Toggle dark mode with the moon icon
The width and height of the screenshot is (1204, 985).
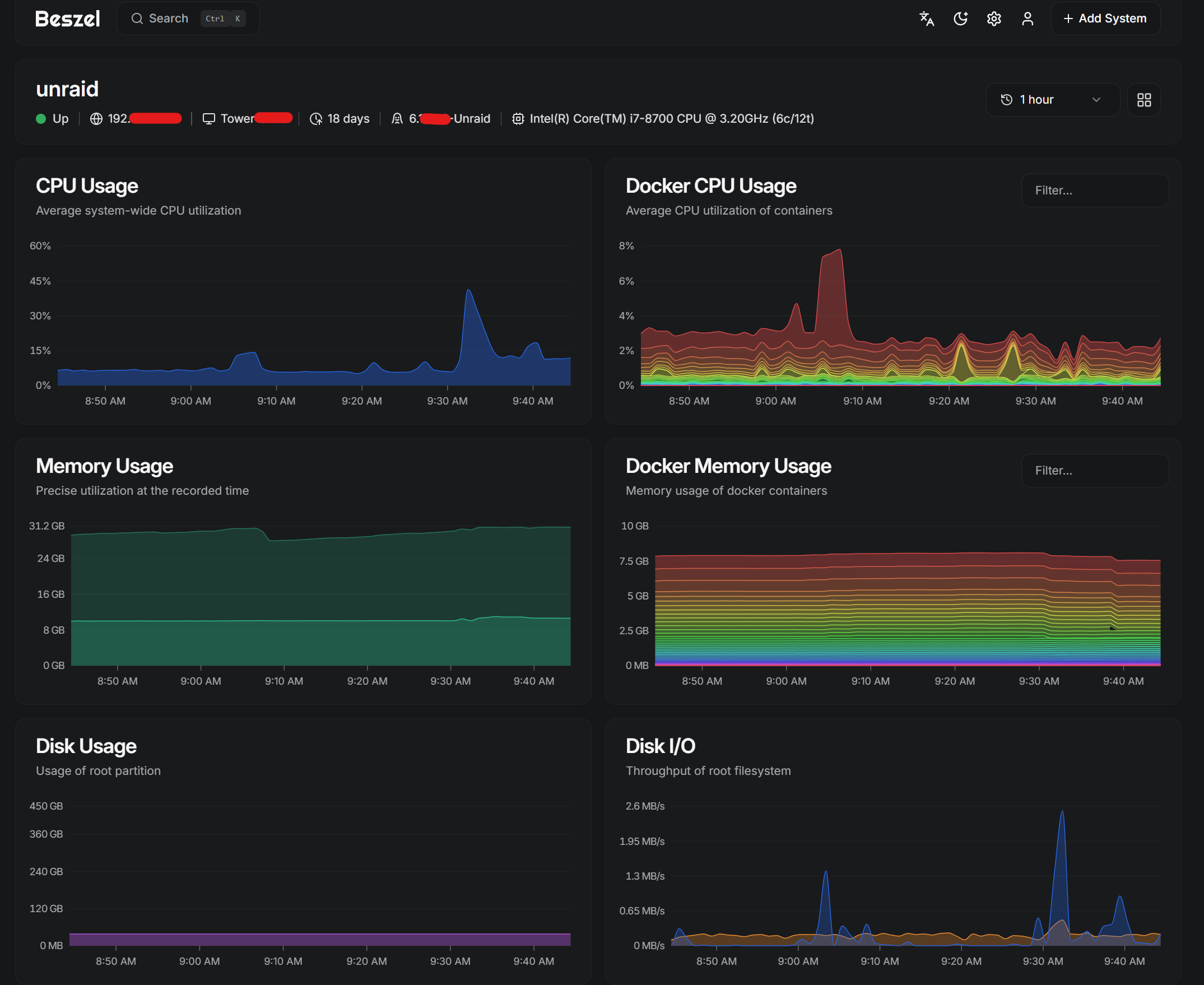(960, 18)
